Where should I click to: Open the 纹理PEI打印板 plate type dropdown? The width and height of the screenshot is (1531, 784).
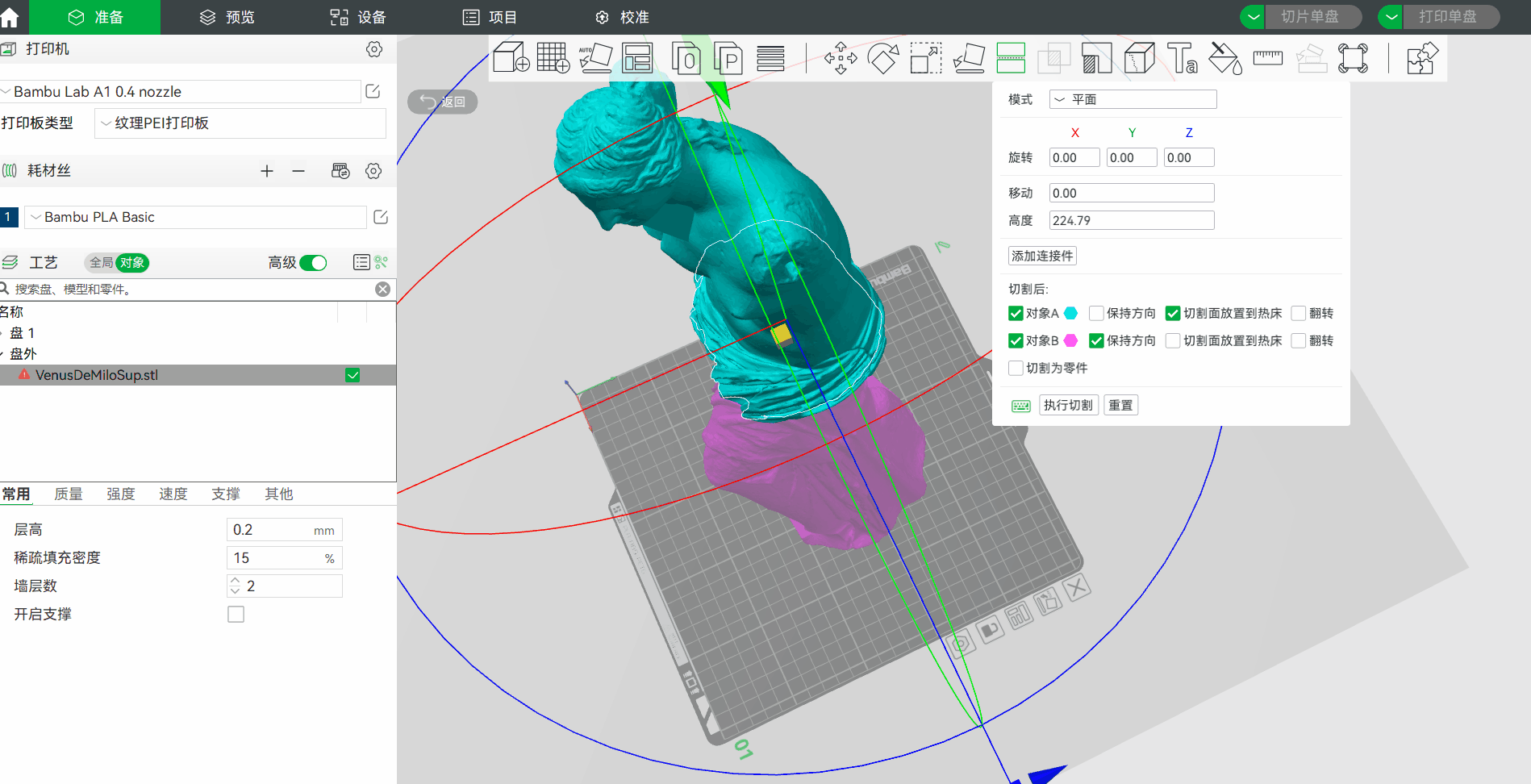240,123
